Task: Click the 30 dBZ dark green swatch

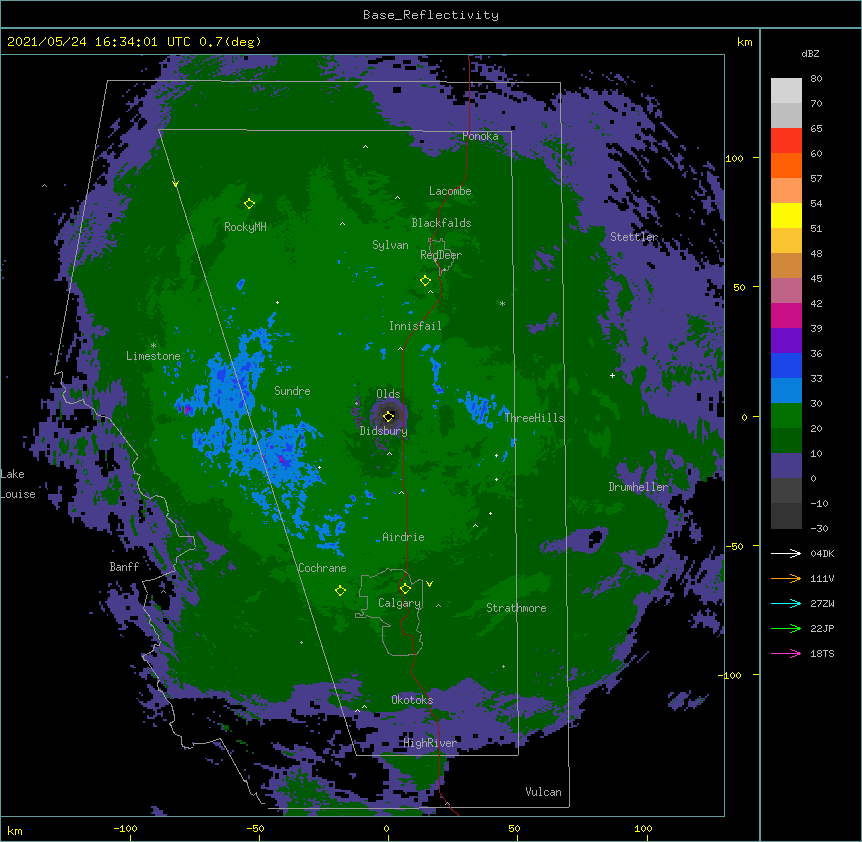Action: (x=786, y=416)
